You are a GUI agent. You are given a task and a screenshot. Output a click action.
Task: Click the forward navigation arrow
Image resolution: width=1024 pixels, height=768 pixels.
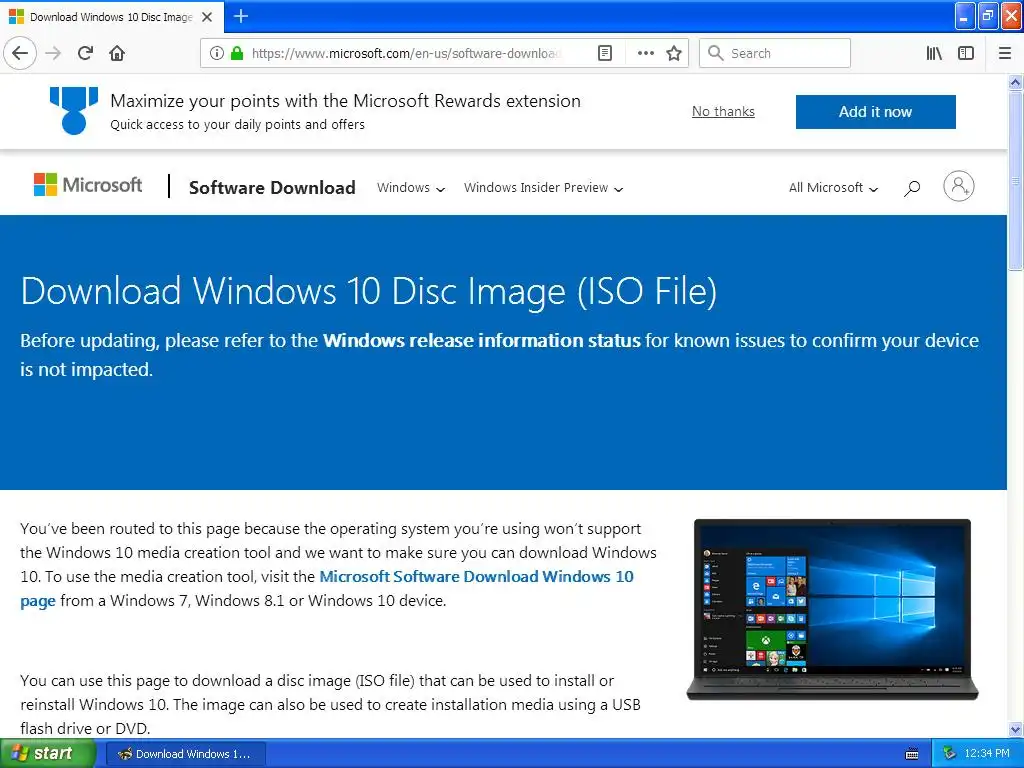[x=54, y=53]
